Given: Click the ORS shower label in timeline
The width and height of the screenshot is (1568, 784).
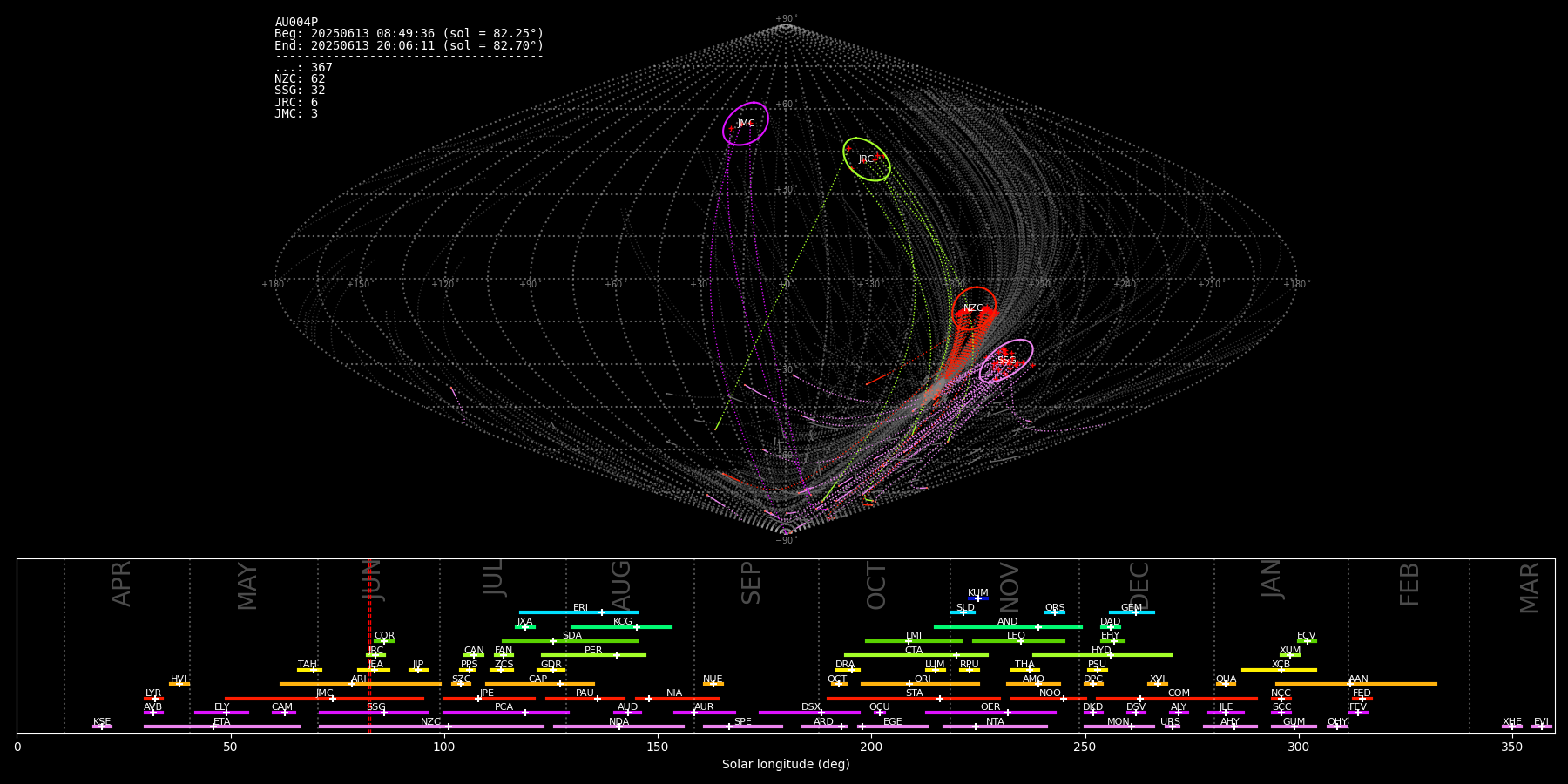Looking at the screenshot, I should pyautogui.click(x=1055, y=608).
